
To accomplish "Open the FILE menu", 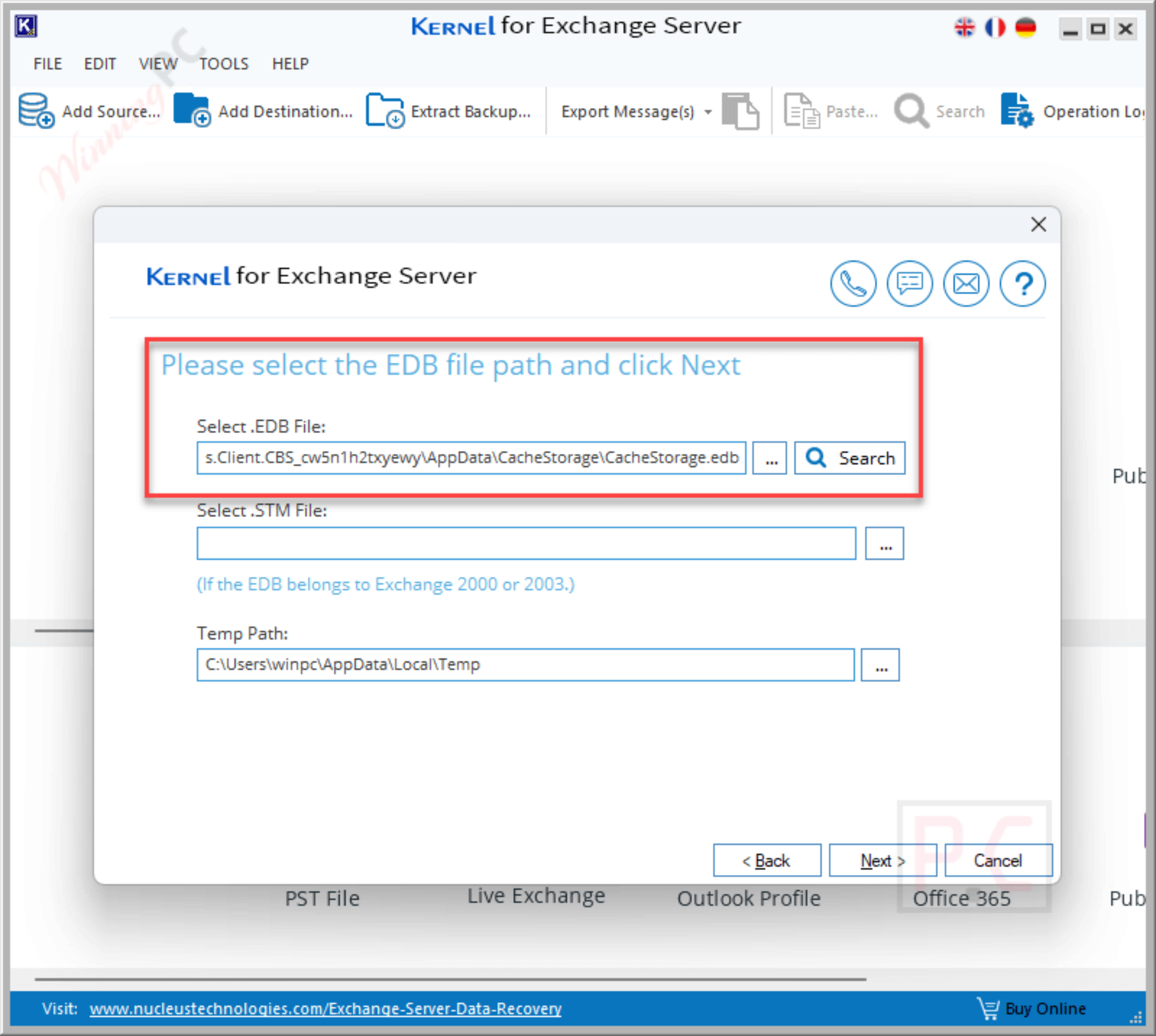I will [47, 64].
